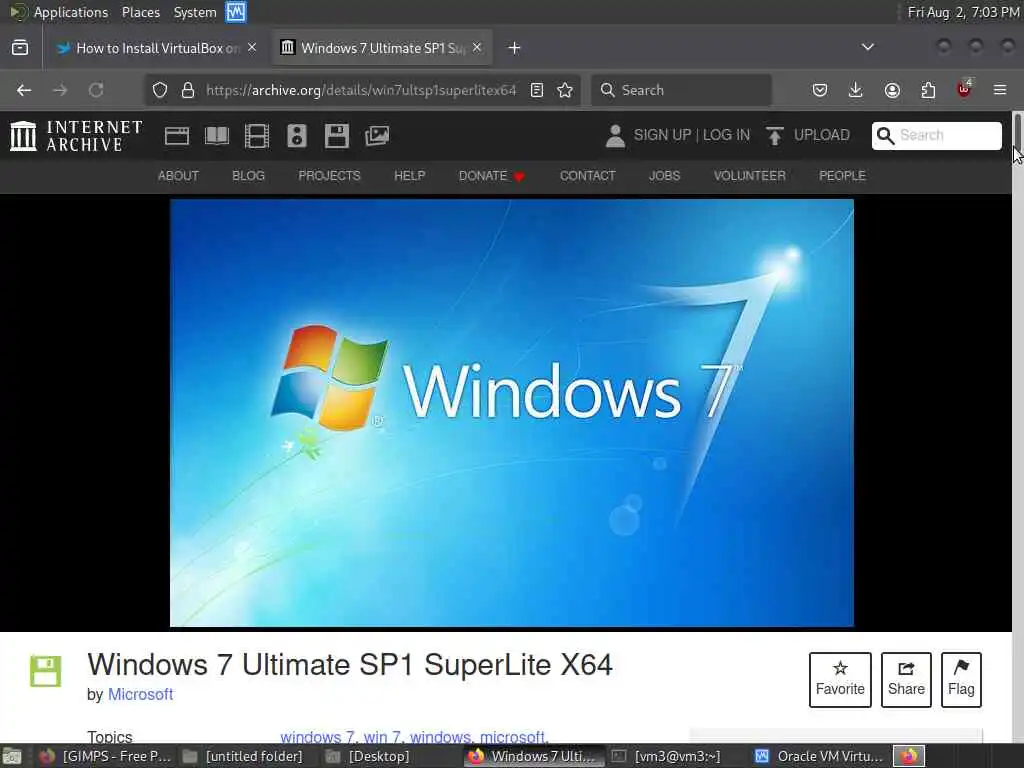Click the LOG IN link
The image size is (1024, 768).
pos(726,135)
